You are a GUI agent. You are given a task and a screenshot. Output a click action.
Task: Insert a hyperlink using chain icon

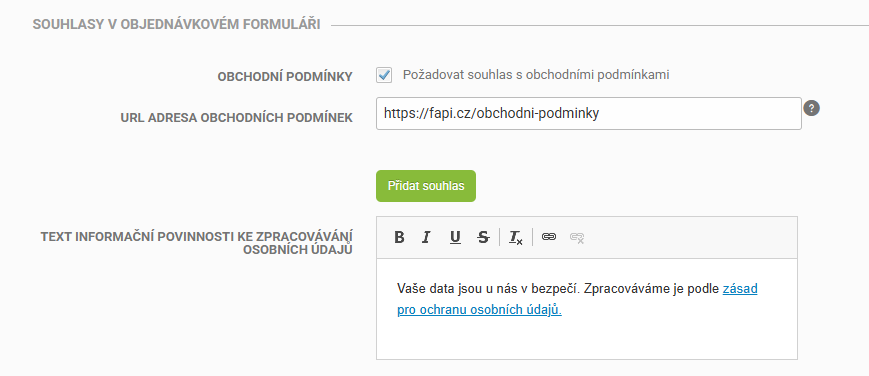coord(549,237)
